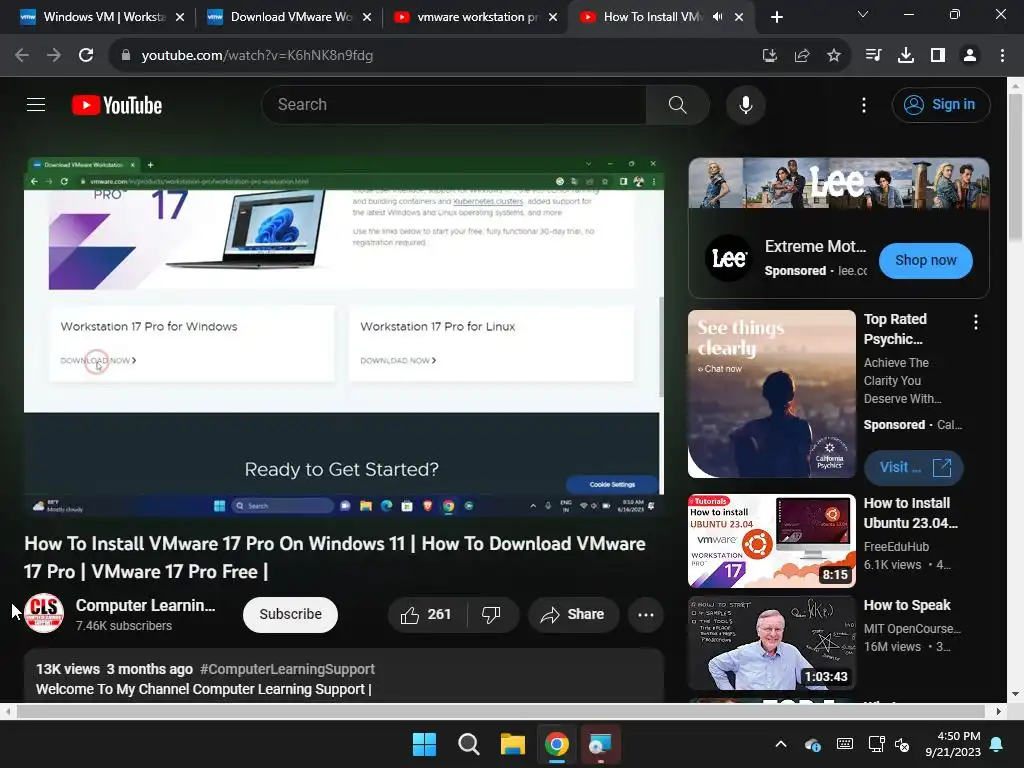Open the media control button in Chrome
The height and width of the screenshot is (768, 1024).
point(873,56)
